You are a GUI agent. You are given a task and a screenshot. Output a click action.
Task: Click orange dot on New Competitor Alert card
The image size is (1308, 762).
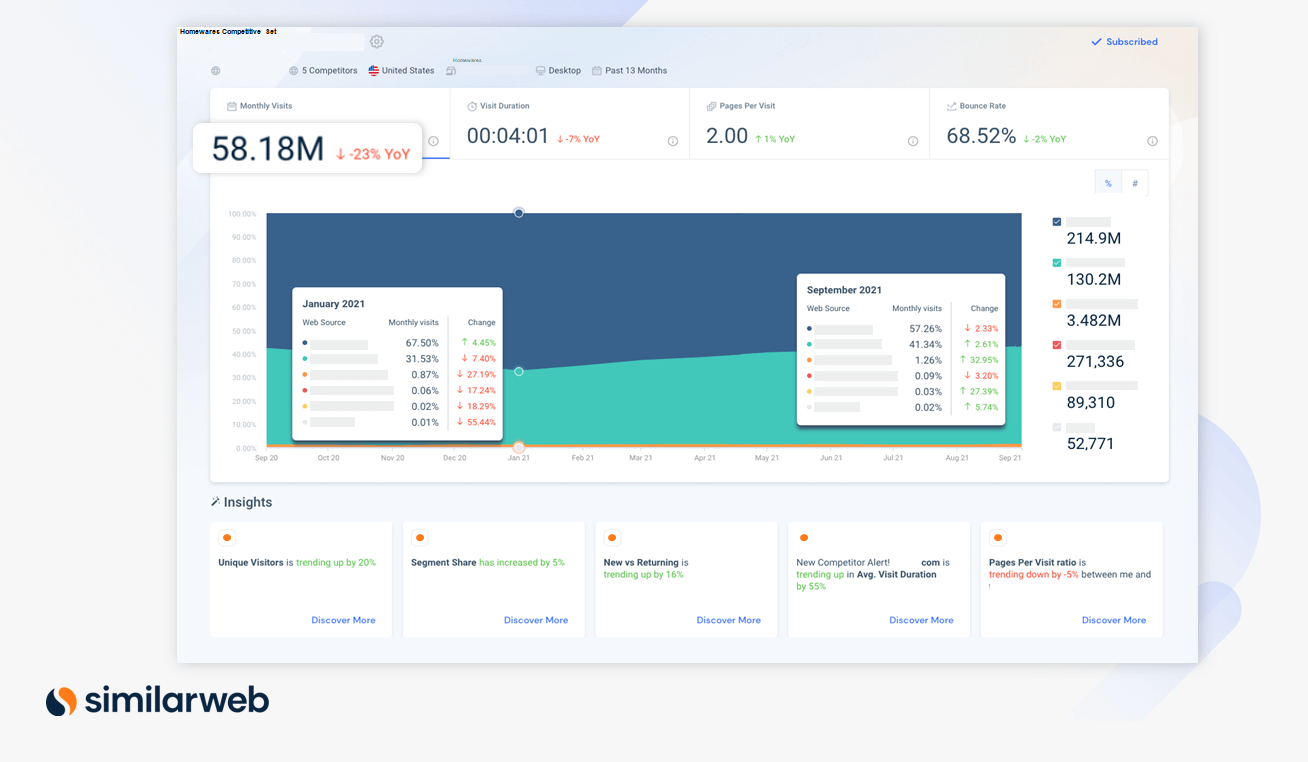tap(804, 538)
